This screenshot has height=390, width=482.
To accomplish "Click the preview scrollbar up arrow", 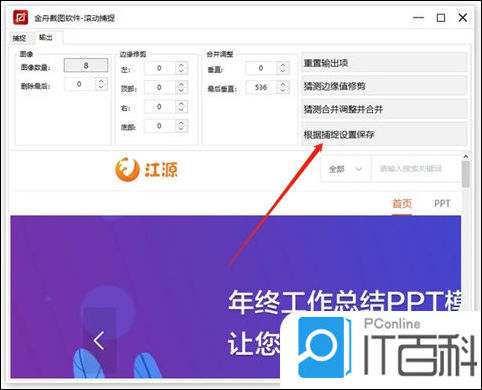I will tap(466, 156).
